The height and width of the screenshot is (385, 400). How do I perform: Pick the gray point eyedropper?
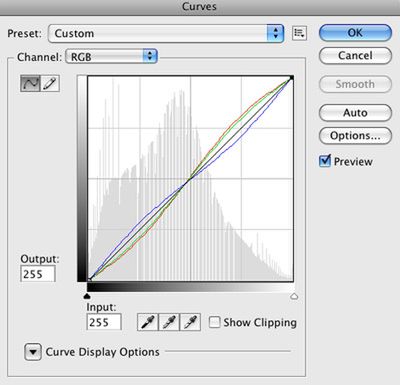point(169,322)
